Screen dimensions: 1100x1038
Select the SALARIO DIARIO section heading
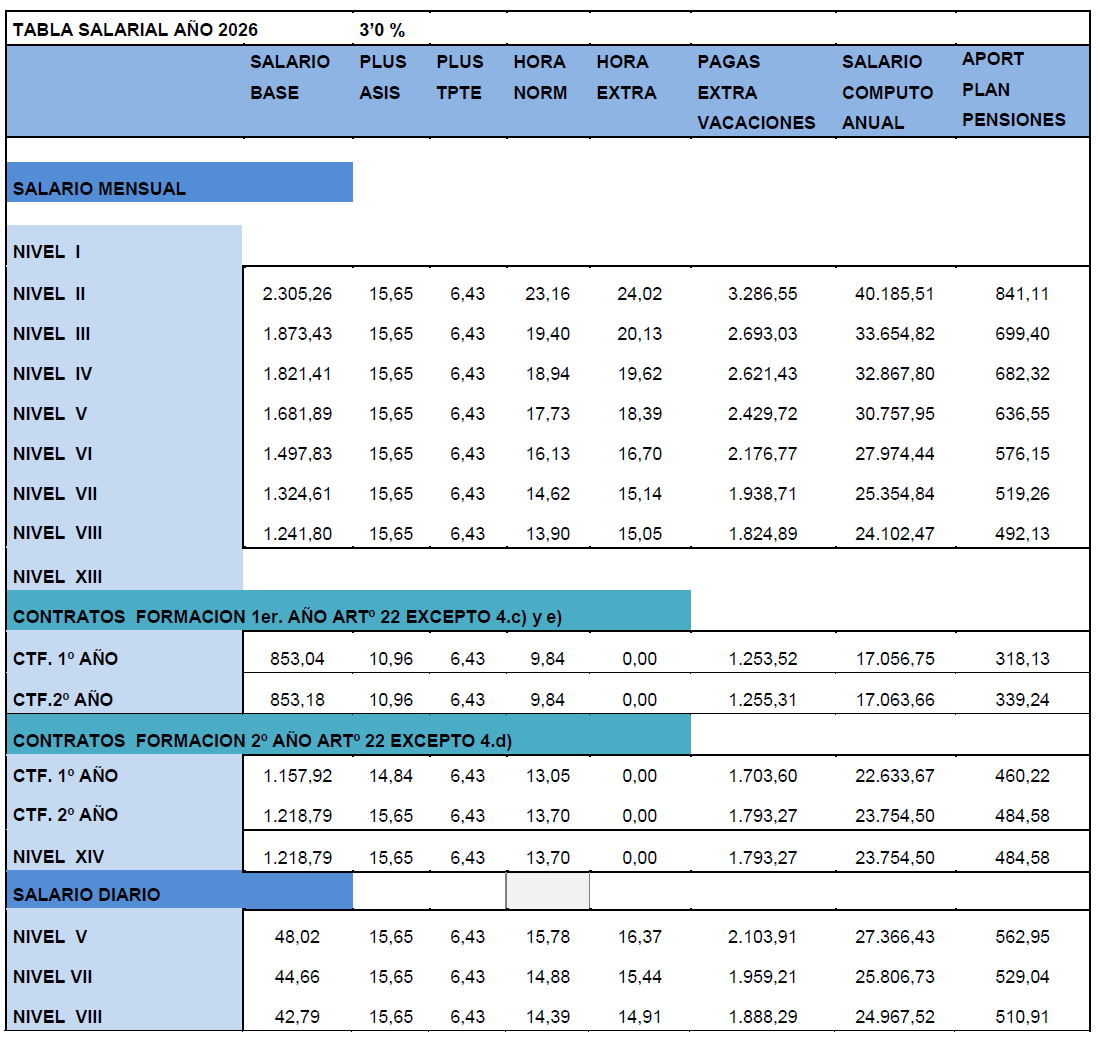(x=87, y=894)
